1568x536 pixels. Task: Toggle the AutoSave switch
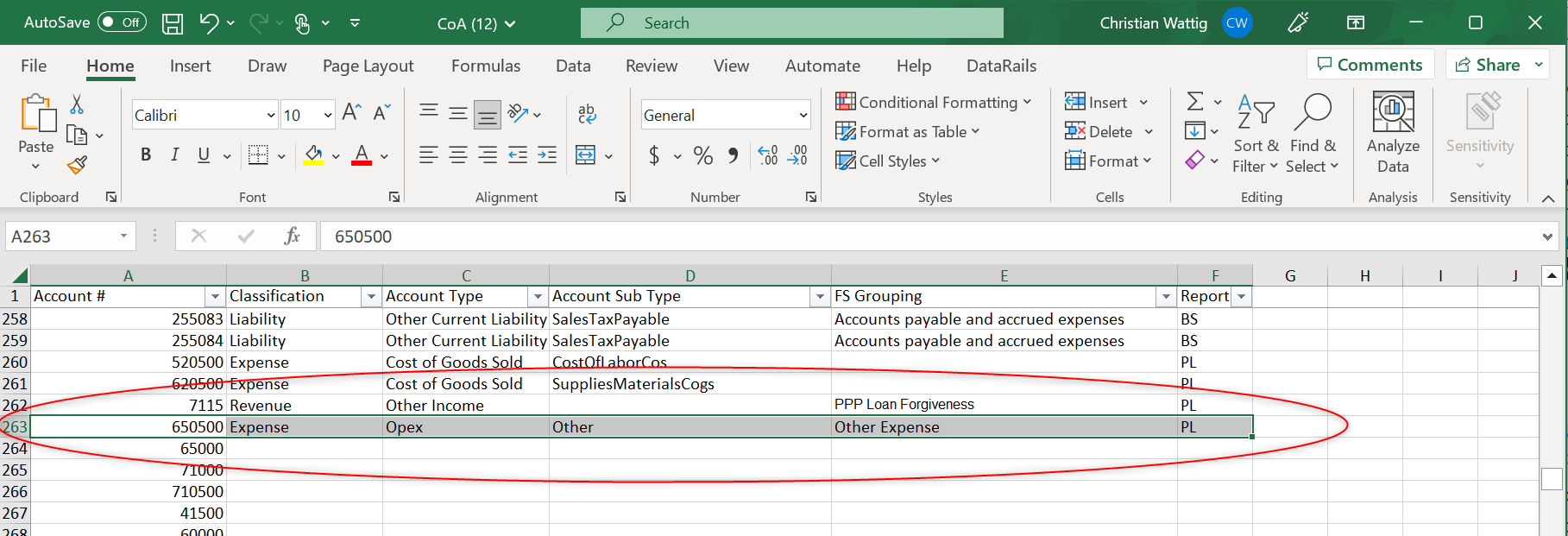click(x=122, y=22)
